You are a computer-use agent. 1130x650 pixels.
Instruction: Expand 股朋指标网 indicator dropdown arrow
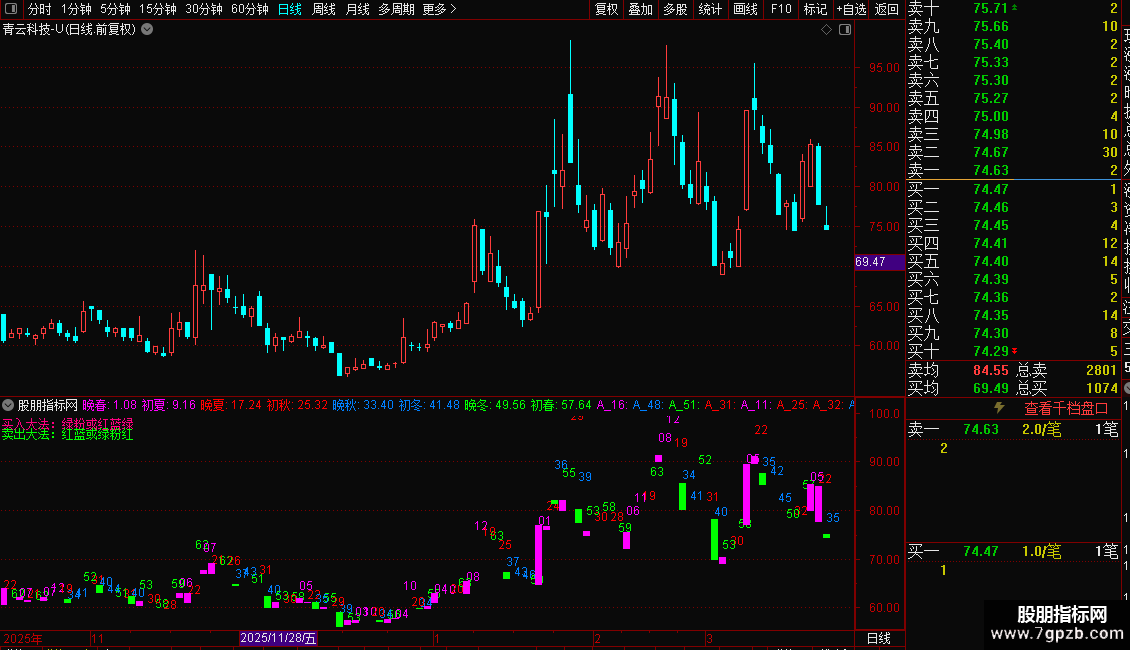pos(8,406)
